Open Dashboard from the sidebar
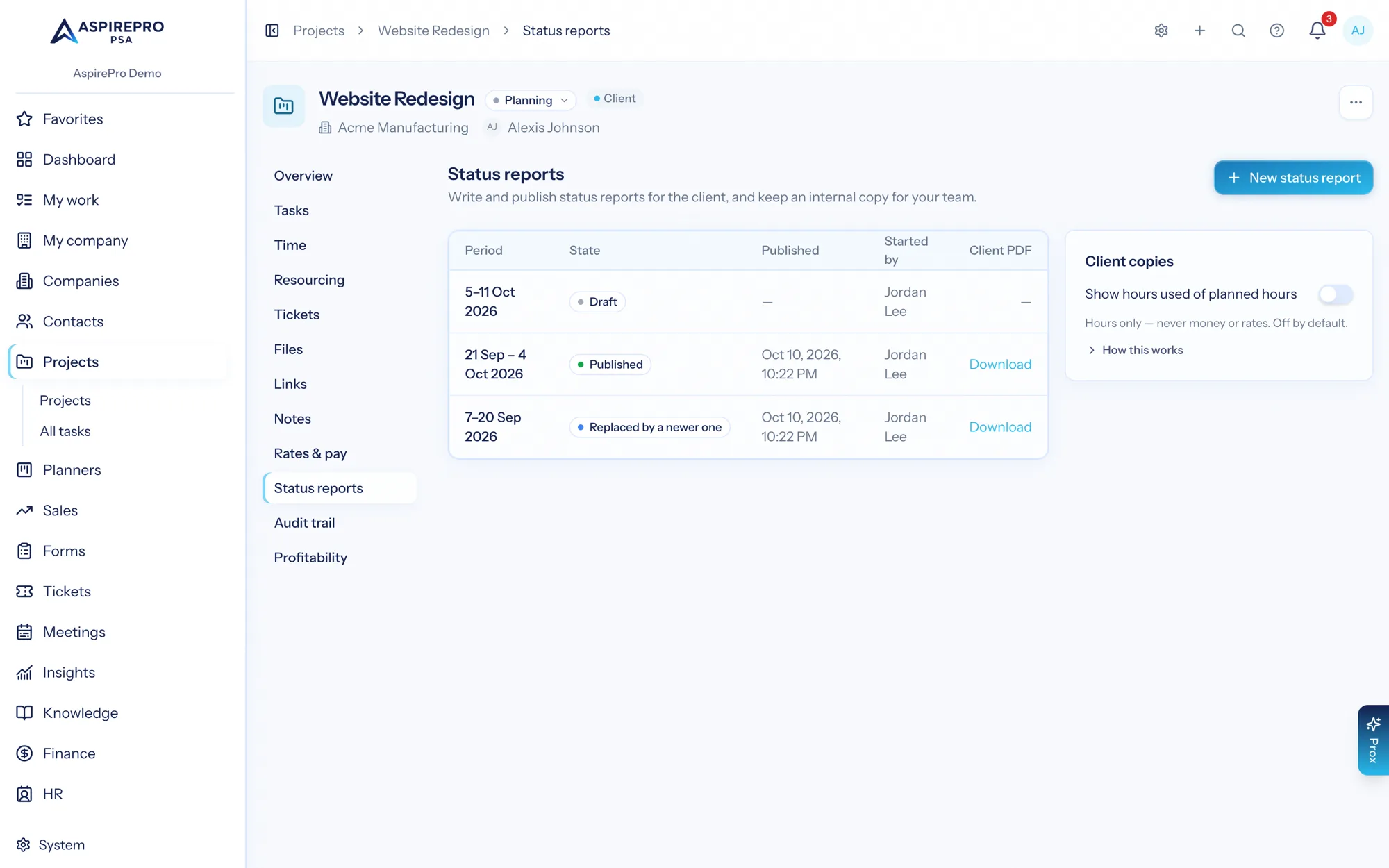 pos(118,160)
